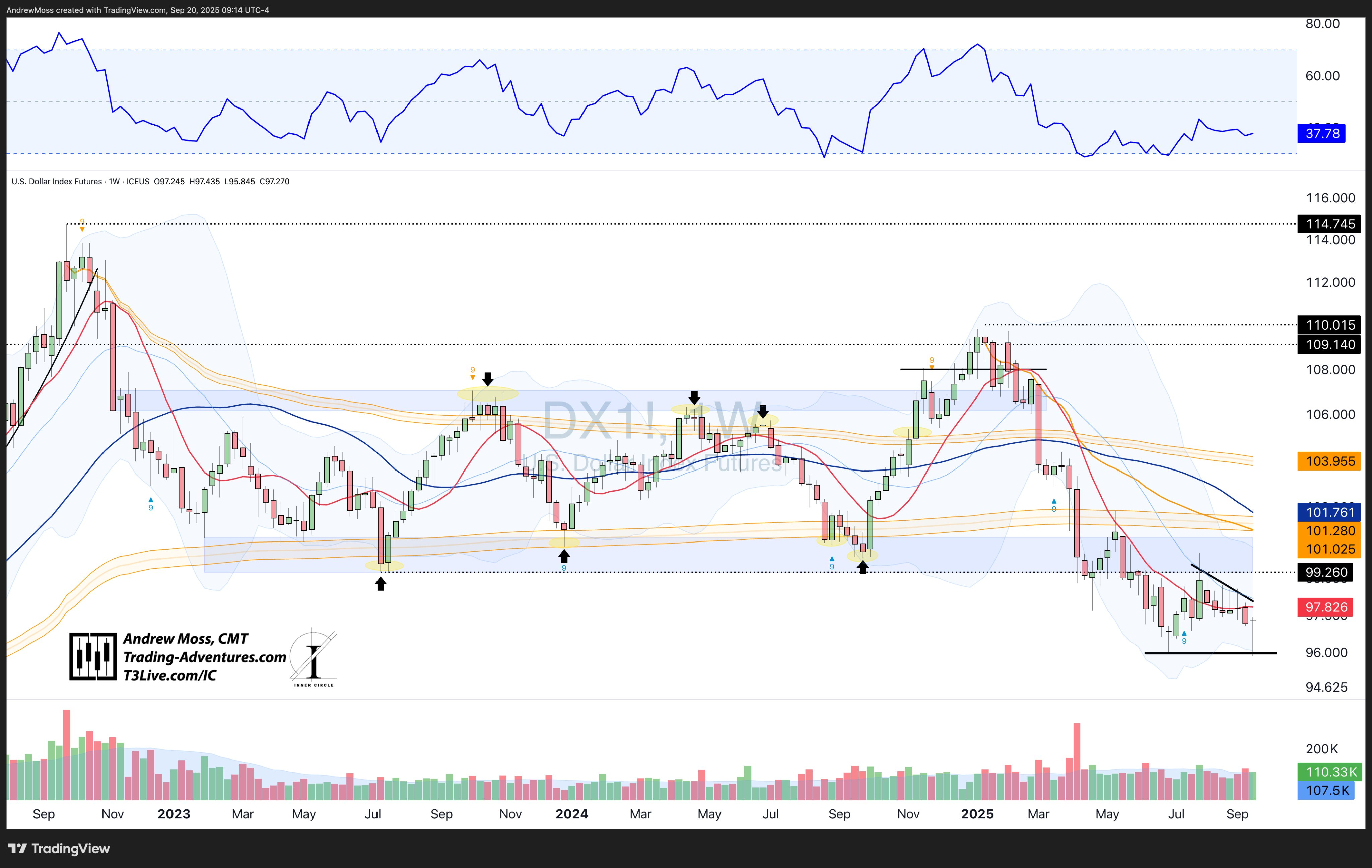Click the green 110.33K volume label
Image resolution: width=1372 pixels, height=868 pixels.
(x=1330, y=772)
